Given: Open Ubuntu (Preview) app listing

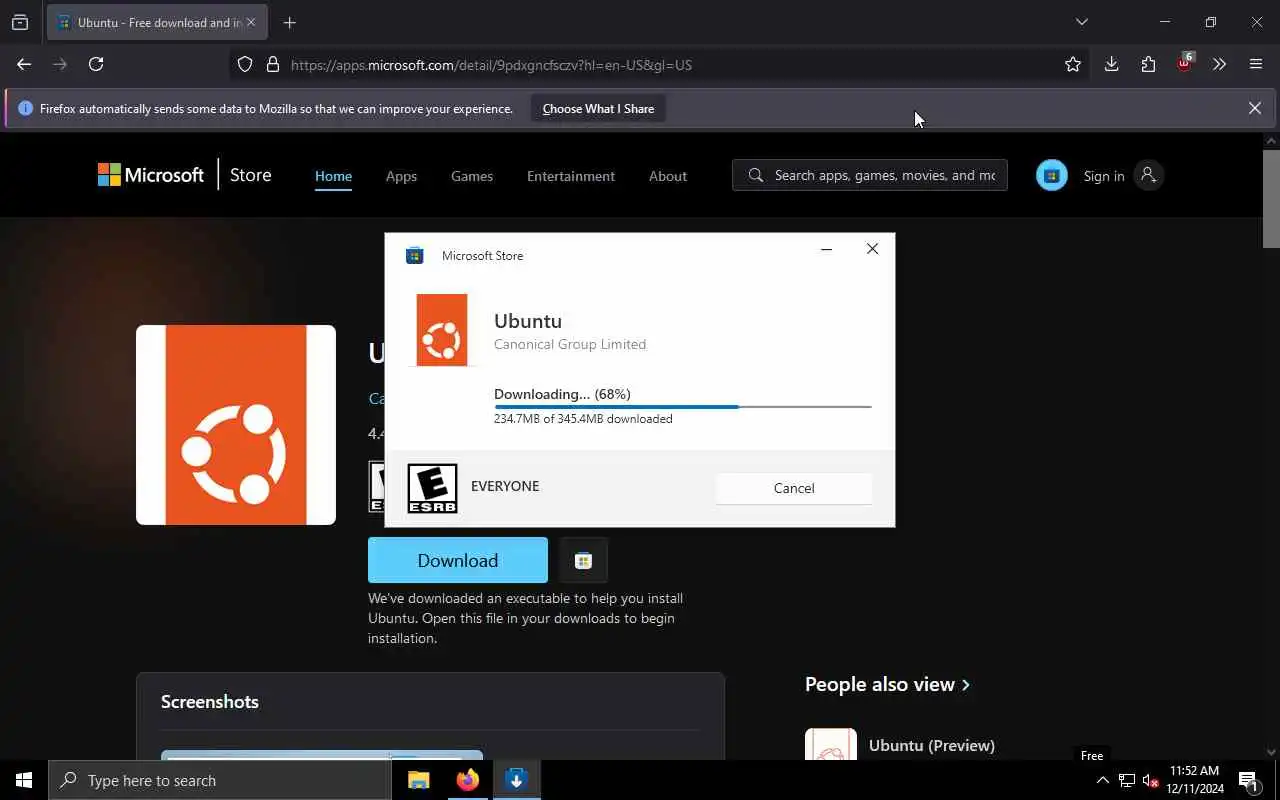Looking at the screenshot, I should click(x=931, y=745).
